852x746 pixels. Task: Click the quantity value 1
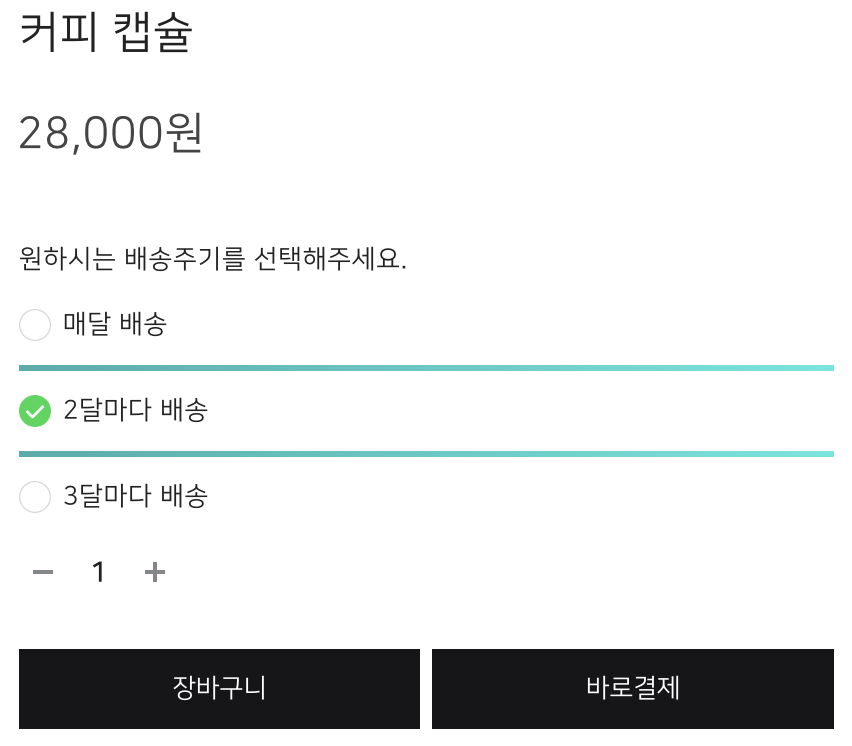point(98,572)
